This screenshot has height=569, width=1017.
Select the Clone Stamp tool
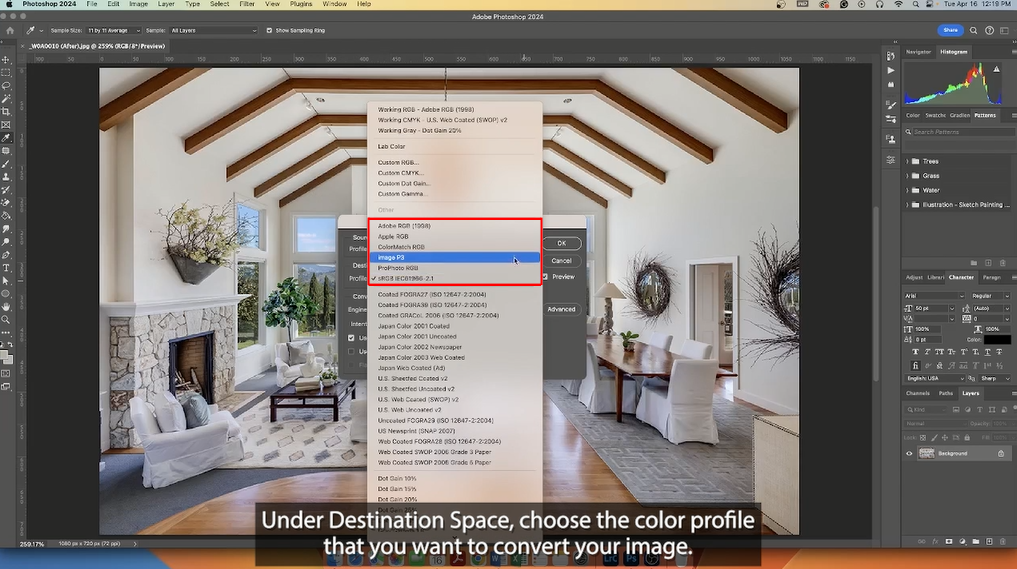coord(6,176)
